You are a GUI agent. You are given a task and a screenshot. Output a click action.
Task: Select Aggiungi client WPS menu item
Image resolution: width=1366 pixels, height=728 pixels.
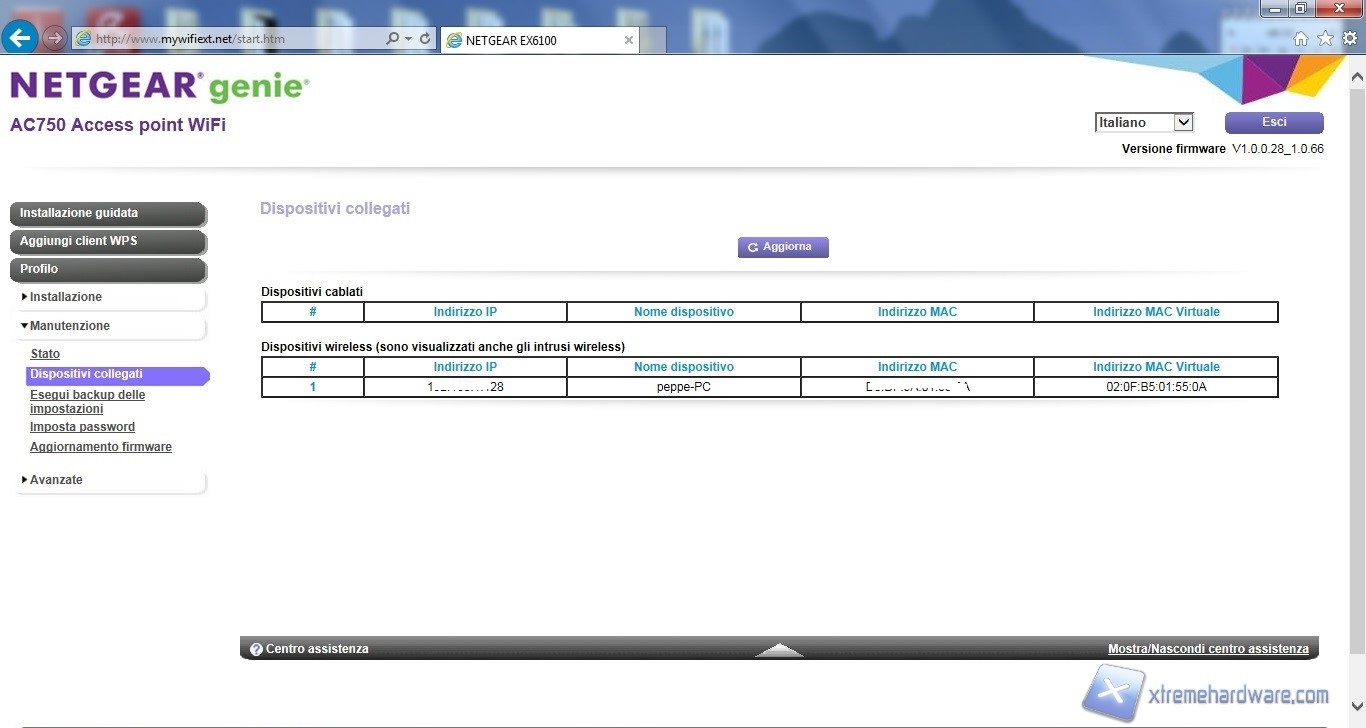point(107,241)
